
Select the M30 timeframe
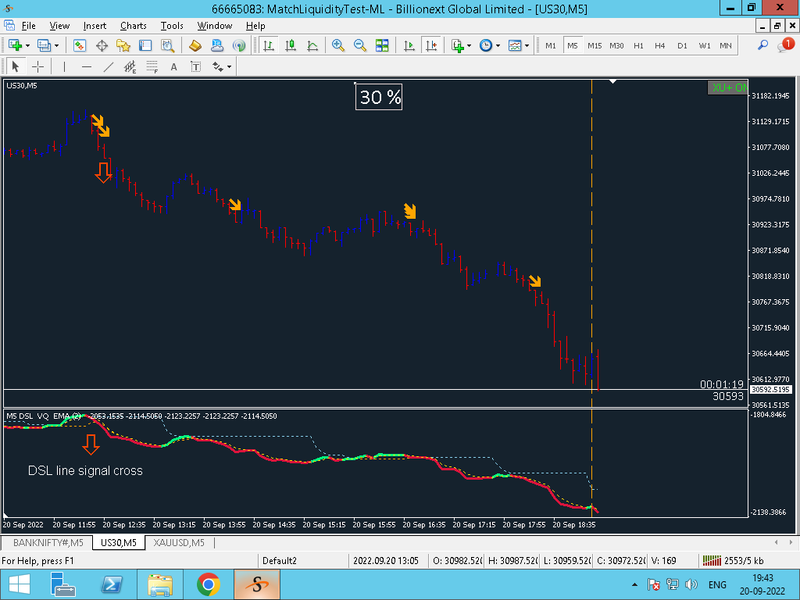(x=616, y=45)
